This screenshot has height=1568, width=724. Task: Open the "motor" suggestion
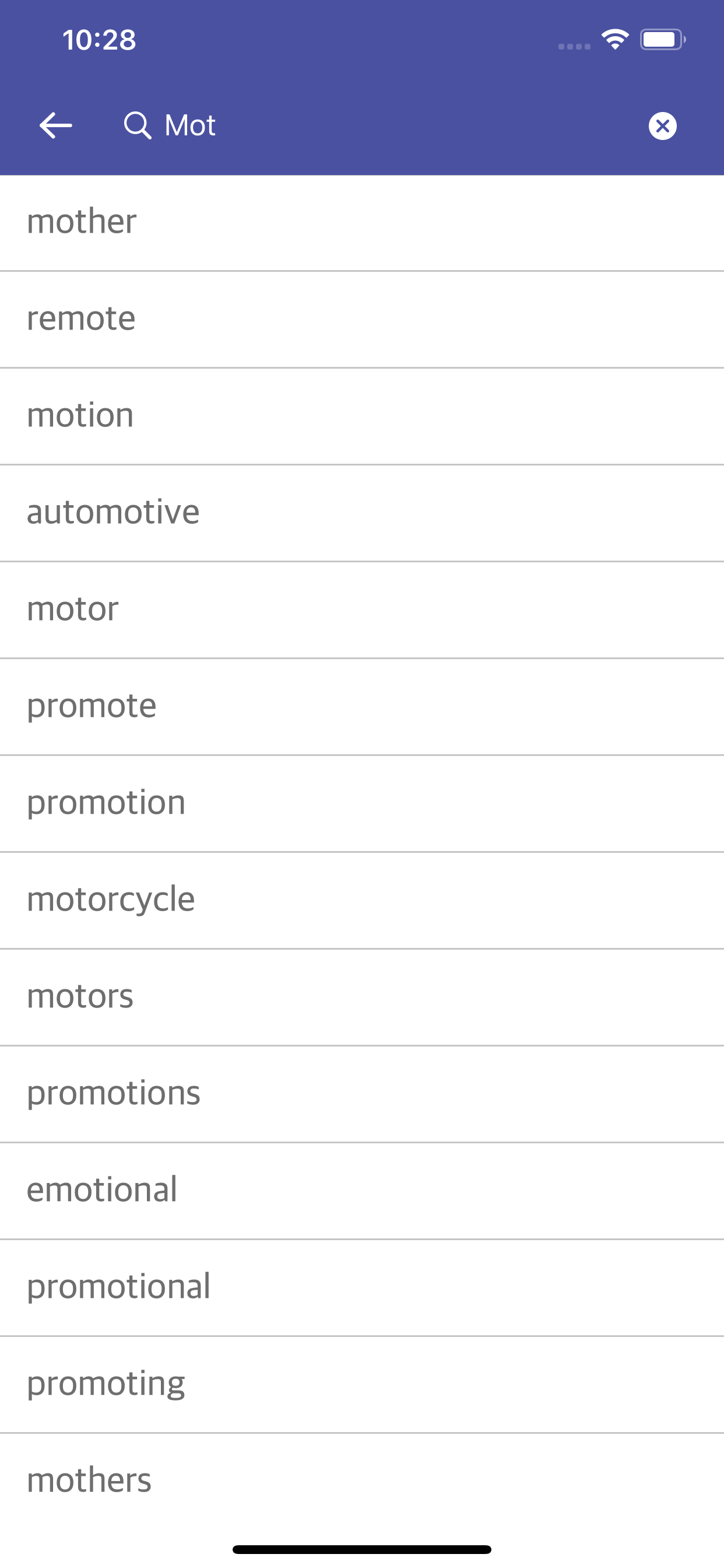pos(362,610)
